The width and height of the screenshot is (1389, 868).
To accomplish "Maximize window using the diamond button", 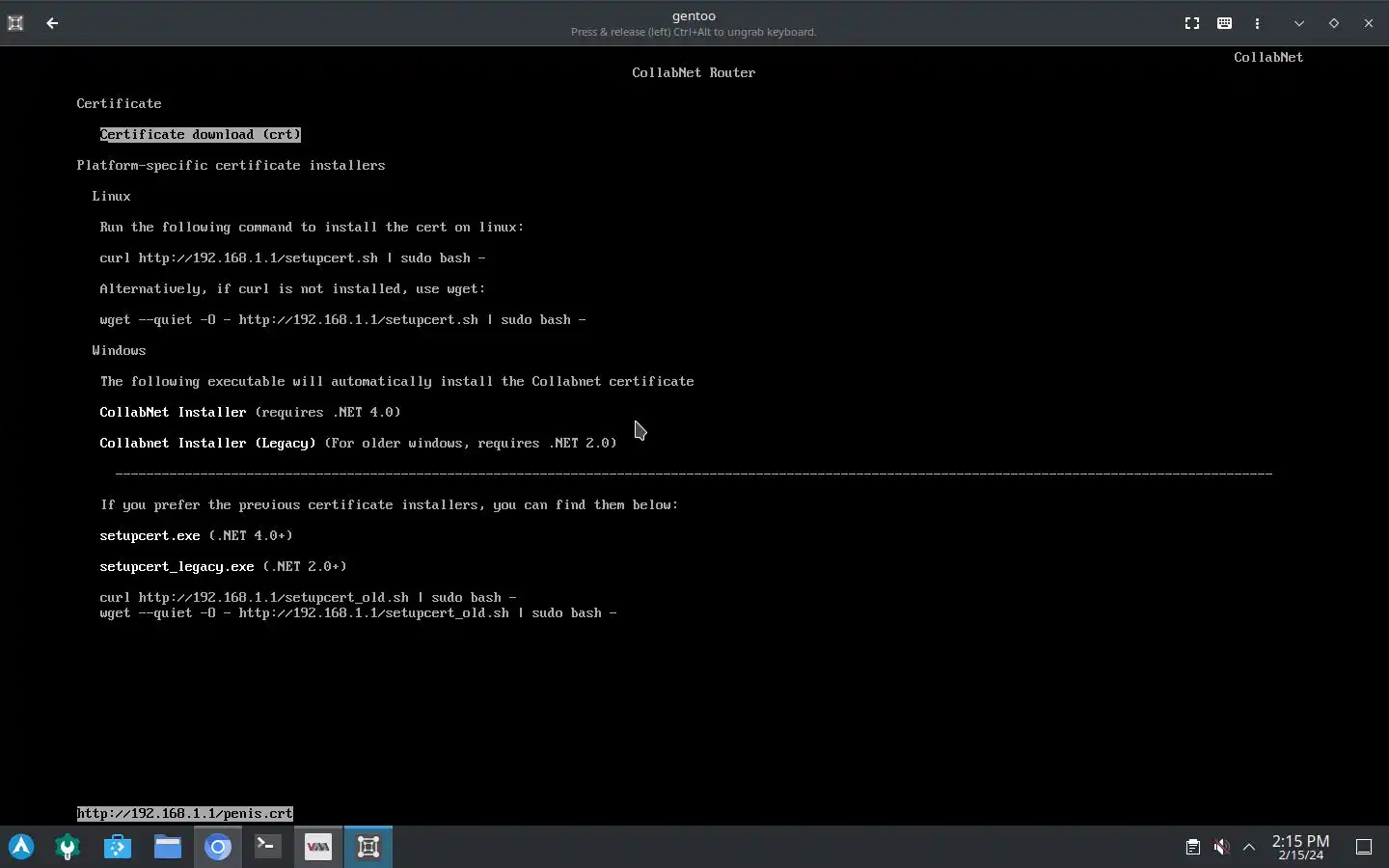I will click(1334, 23).
